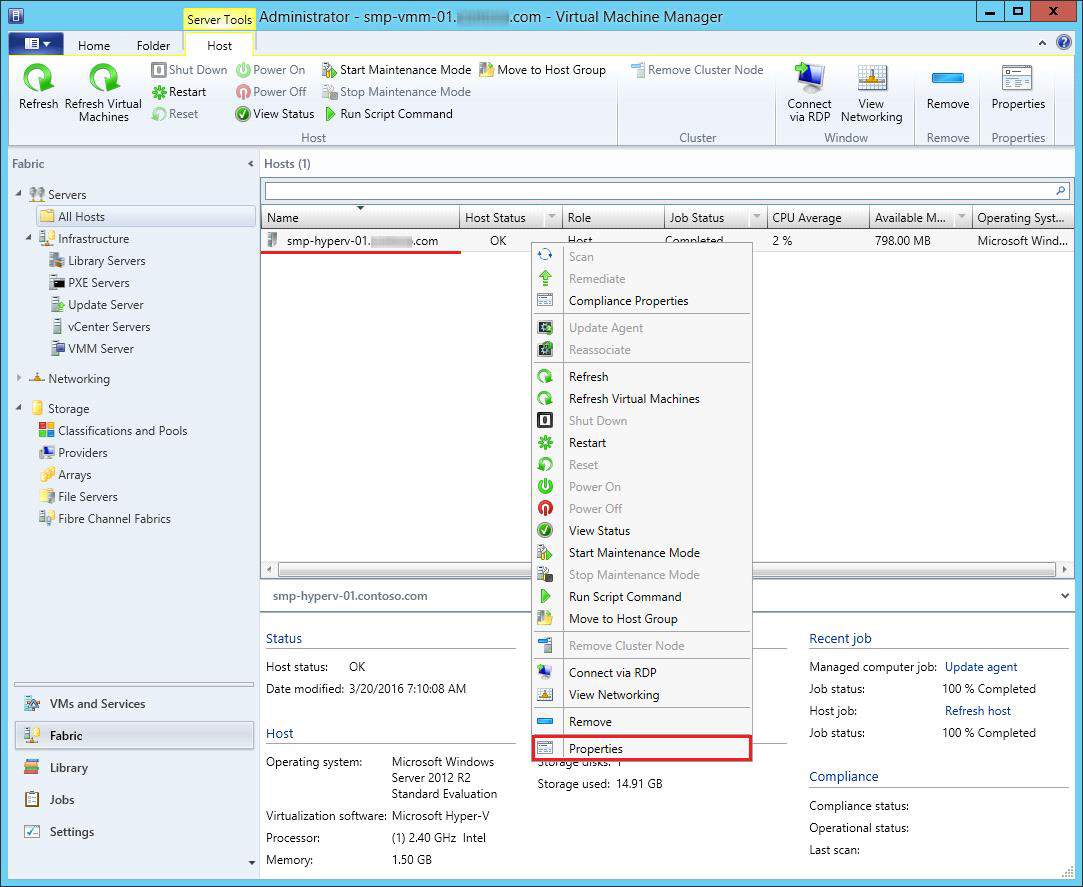Collapse the Servers tree node

[19, 194]
